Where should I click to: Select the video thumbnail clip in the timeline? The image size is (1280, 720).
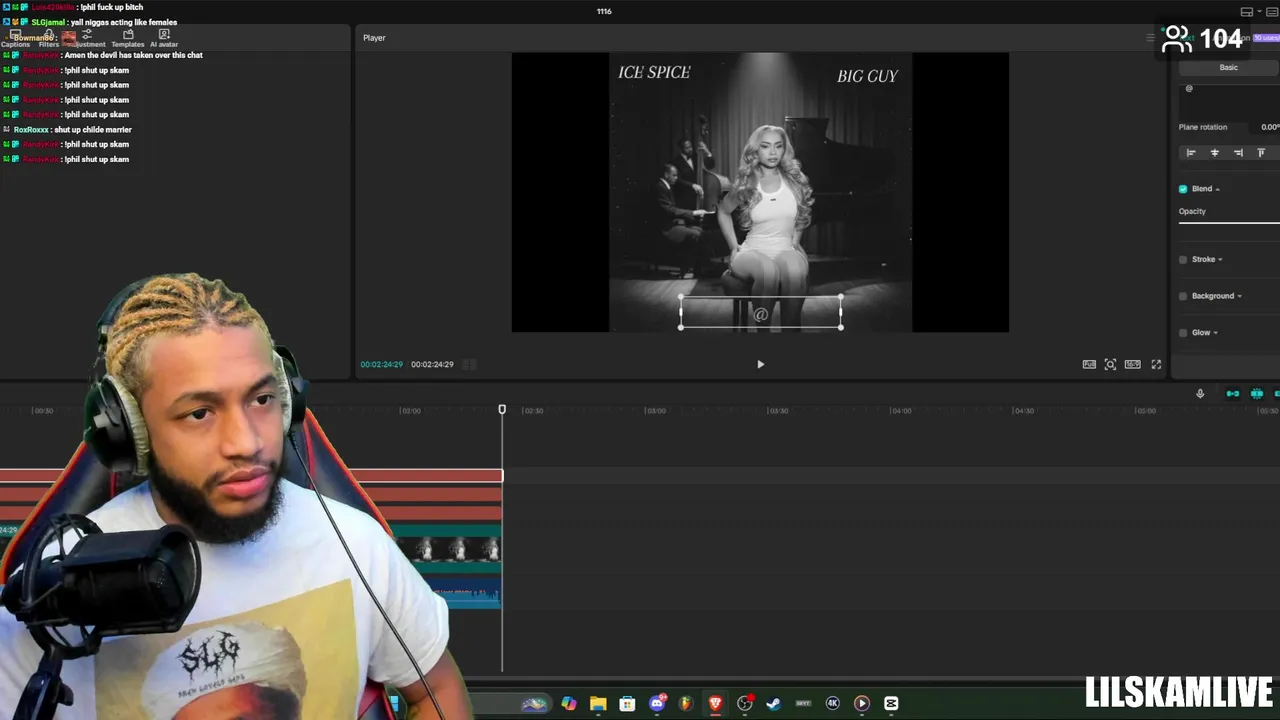(448, 549)
